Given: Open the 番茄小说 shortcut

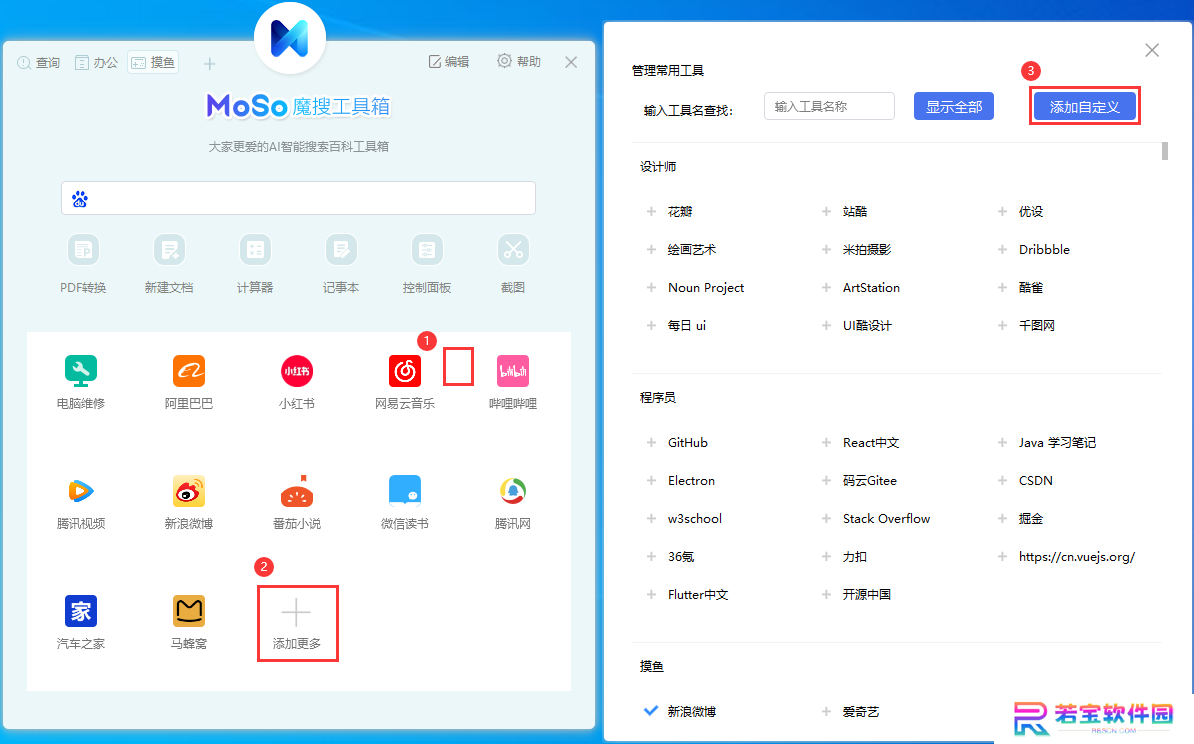Looking at the screenshot, I should [297, 491].
